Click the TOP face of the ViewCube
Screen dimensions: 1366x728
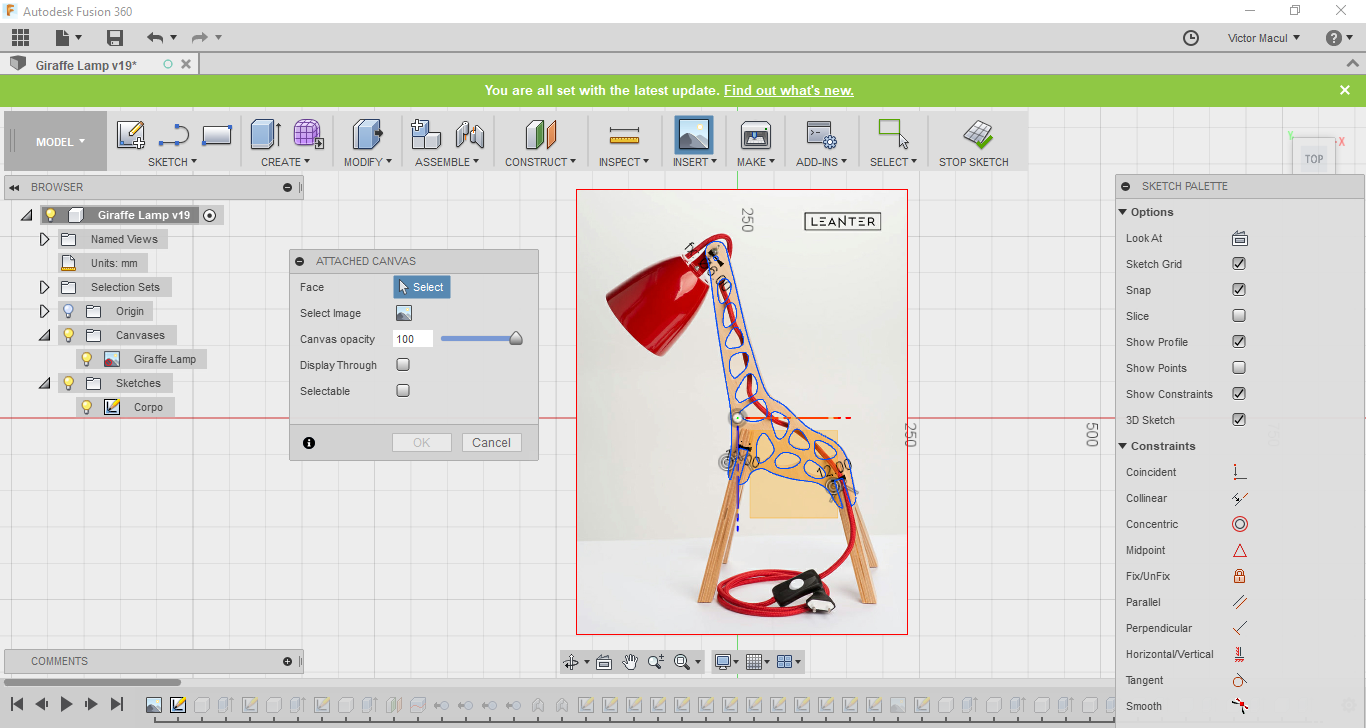[x=1313, y=159]
